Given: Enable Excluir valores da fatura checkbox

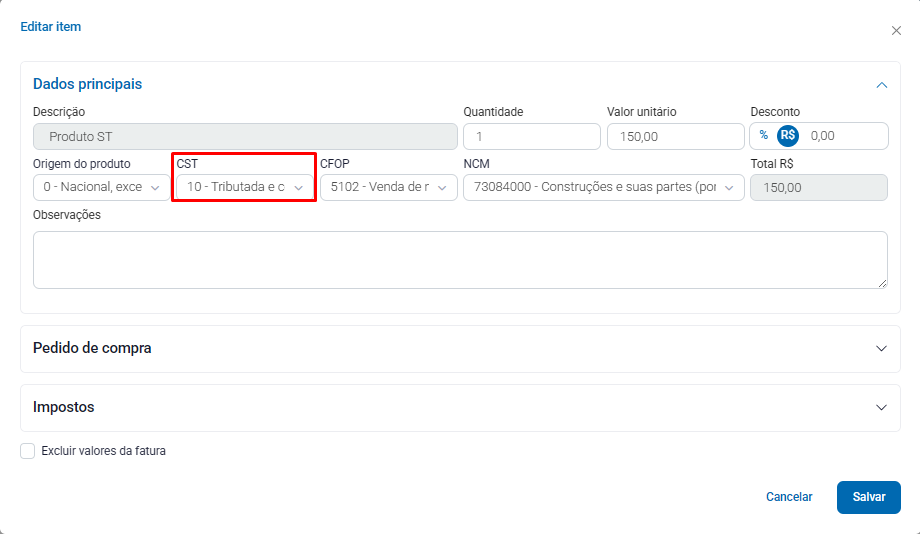Looking at the screenshot, I should (x=28, y=451).
